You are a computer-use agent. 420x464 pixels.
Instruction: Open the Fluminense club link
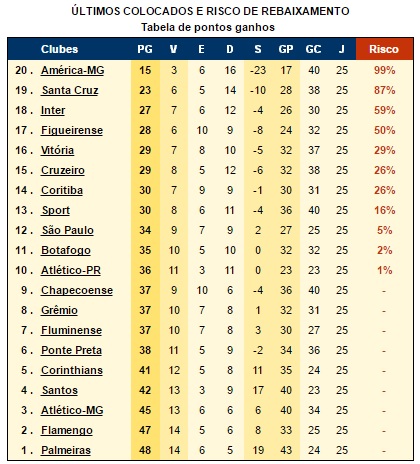coord(72,330)
